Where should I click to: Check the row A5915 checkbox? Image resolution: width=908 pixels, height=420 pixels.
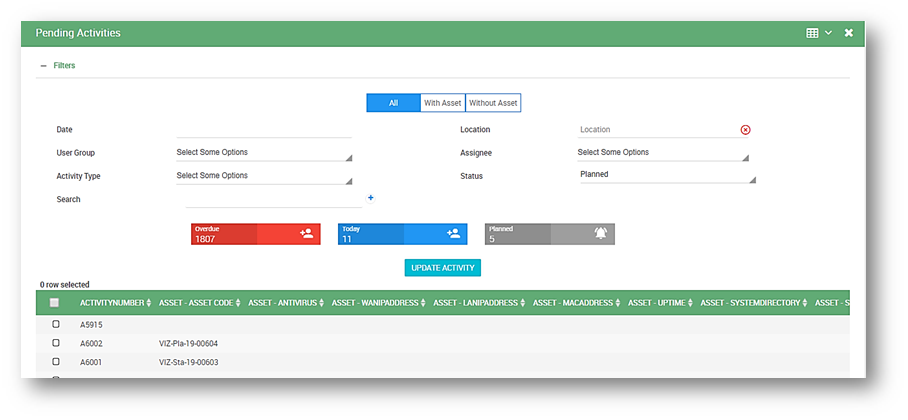tap(56, 324)
